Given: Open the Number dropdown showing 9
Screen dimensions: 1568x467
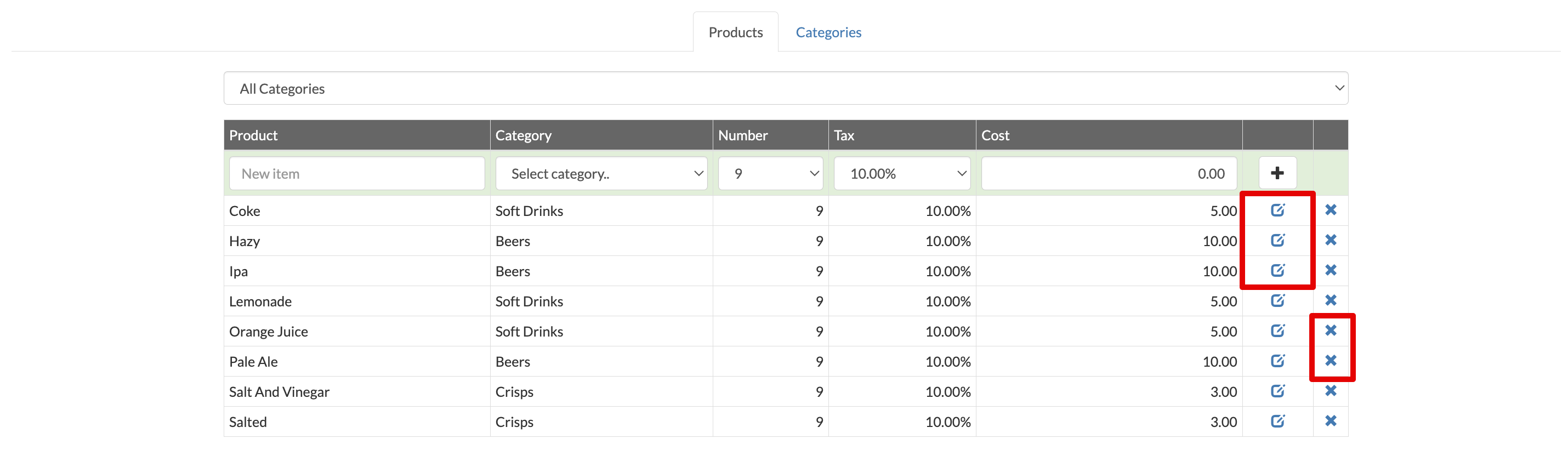Looking at the screenshot, I should click(770, 174).
